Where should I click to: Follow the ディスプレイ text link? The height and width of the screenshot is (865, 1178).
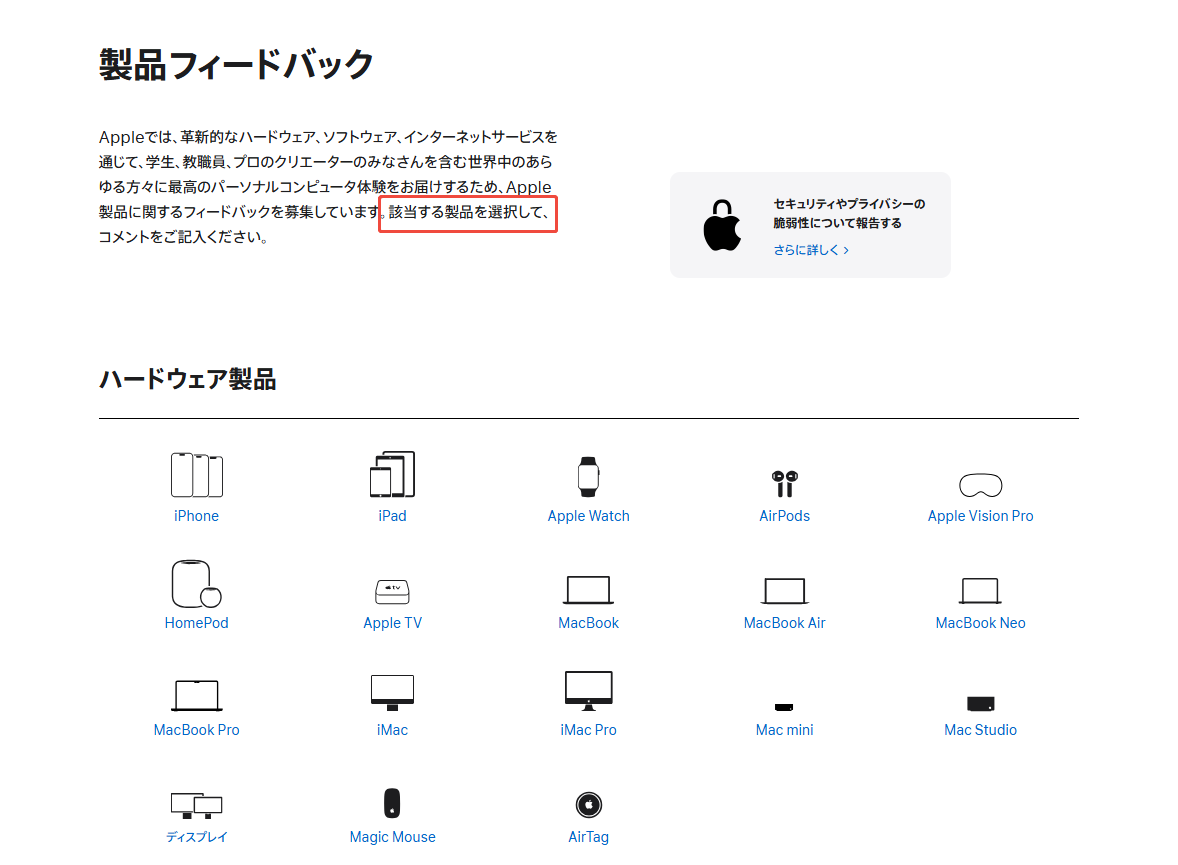[x=197, y=836]
